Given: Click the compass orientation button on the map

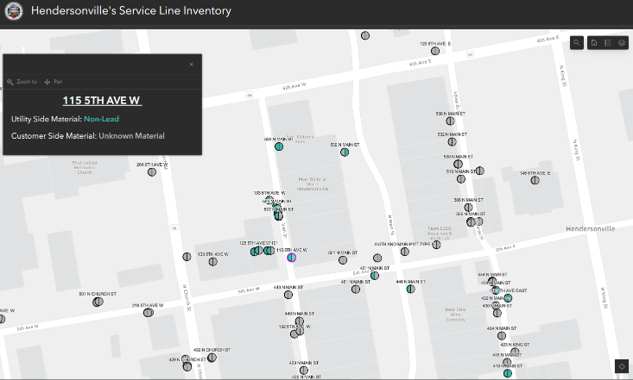Looking at the screenshot, I should (622, 366).
